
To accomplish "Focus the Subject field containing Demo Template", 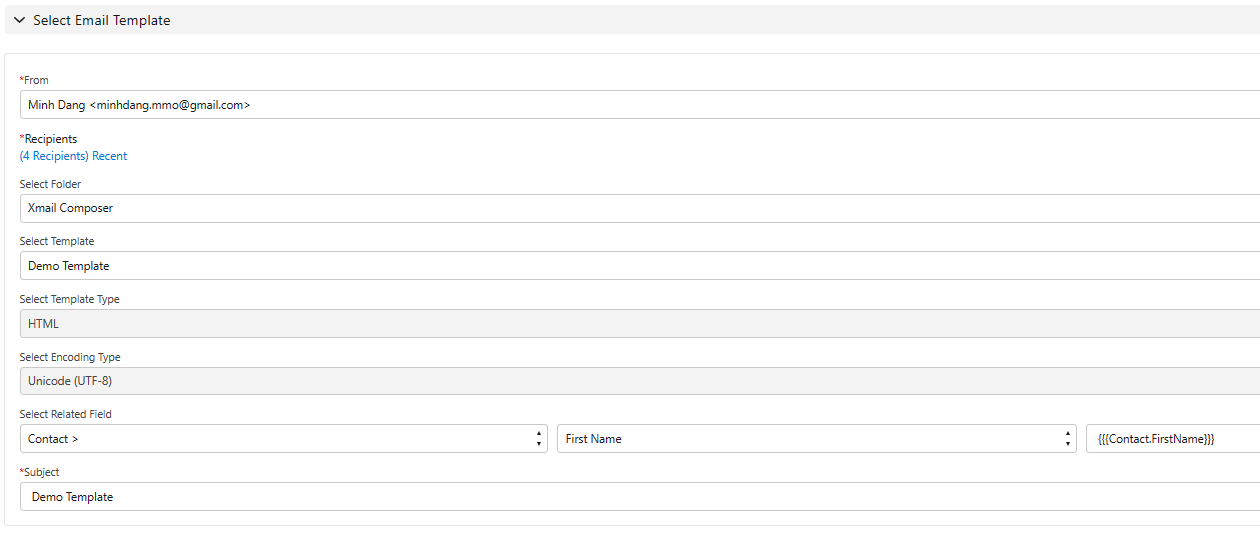I will click(640, 497).
